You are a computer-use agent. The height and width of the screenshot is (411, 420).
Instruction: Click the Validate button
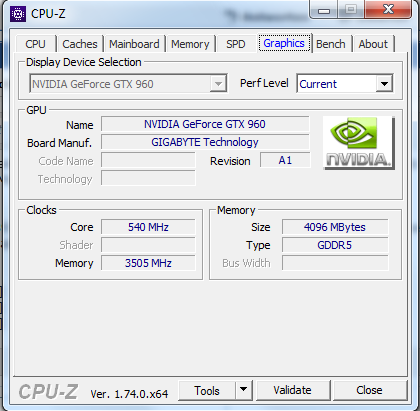pyautogui.click(x=293, y=390)
